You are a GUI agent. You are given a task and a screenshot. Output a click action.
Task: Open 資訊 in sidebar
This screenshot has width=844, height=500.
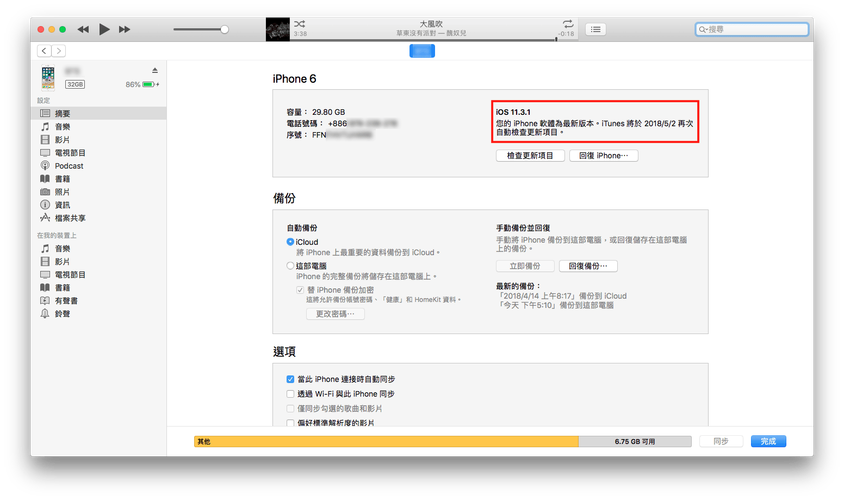point(99,205)
